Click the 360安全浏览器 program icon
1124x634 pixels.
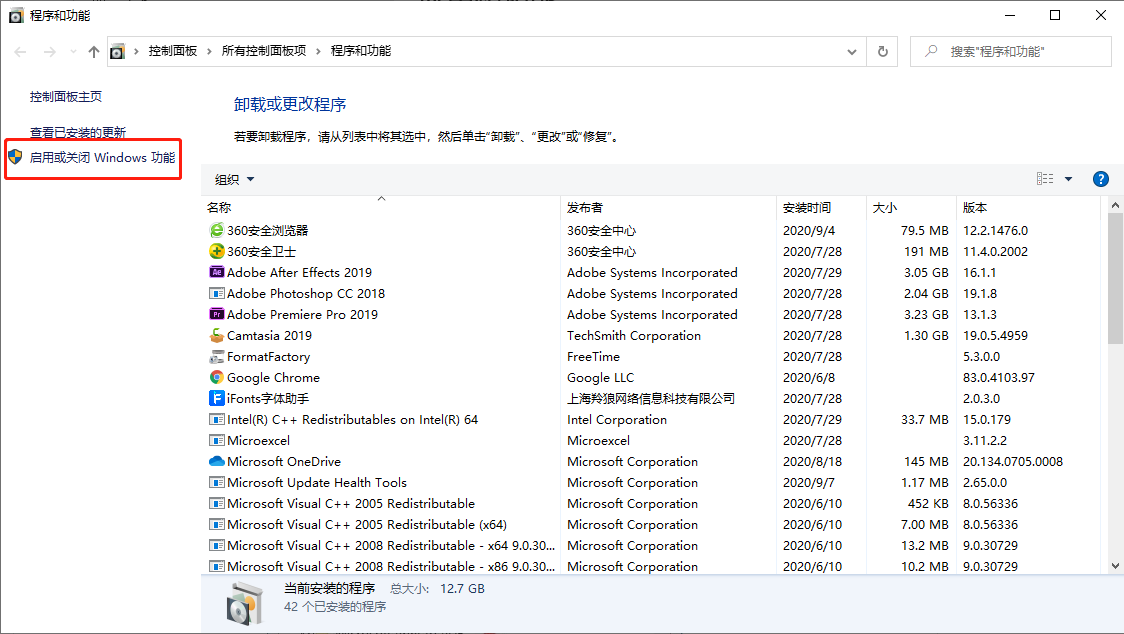216,231
